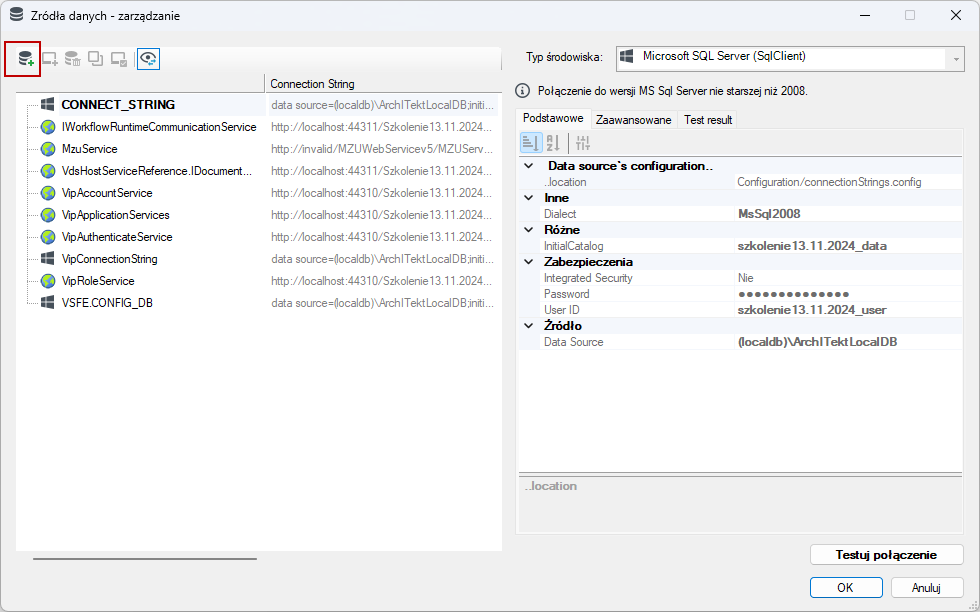The width and height of the screenshot is (980, 612).
Task: Open the Test result tab
Action: 708,119
